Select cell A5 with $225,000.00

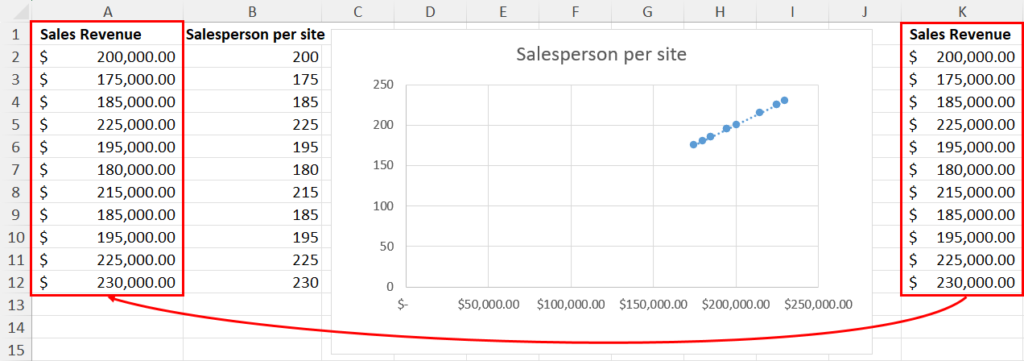[107, 125]
